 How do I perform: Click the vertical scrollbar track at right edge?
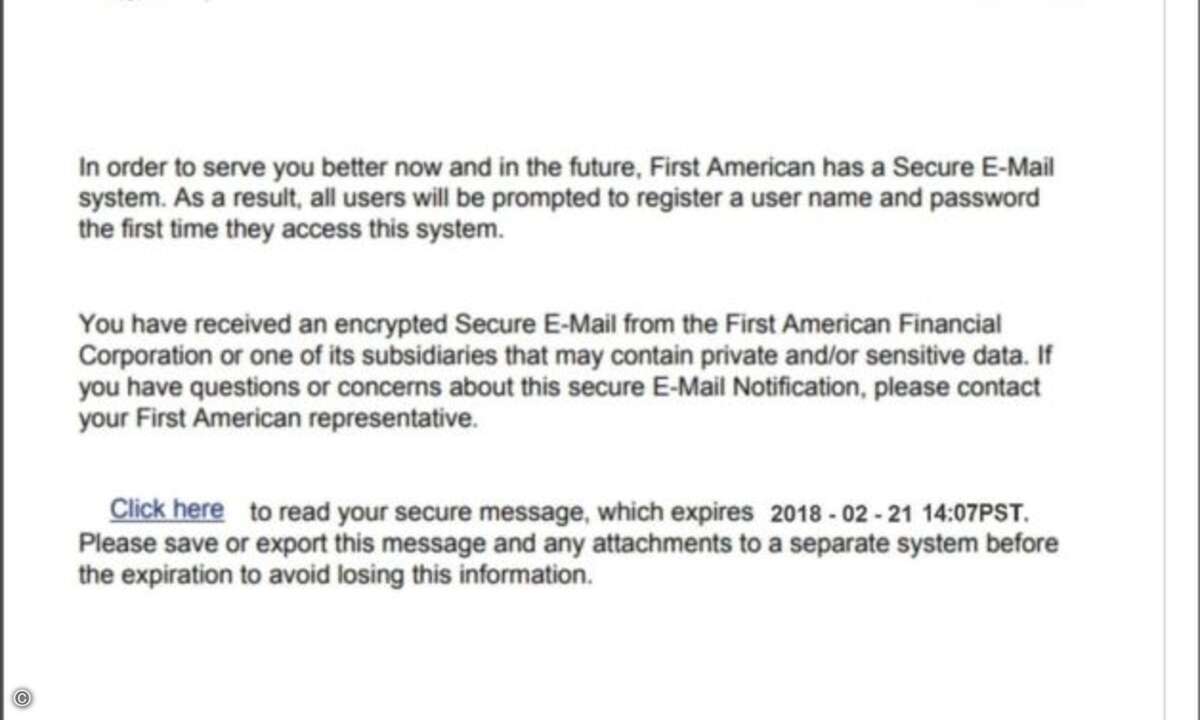pyautogui.click(x=1181, y=360)
